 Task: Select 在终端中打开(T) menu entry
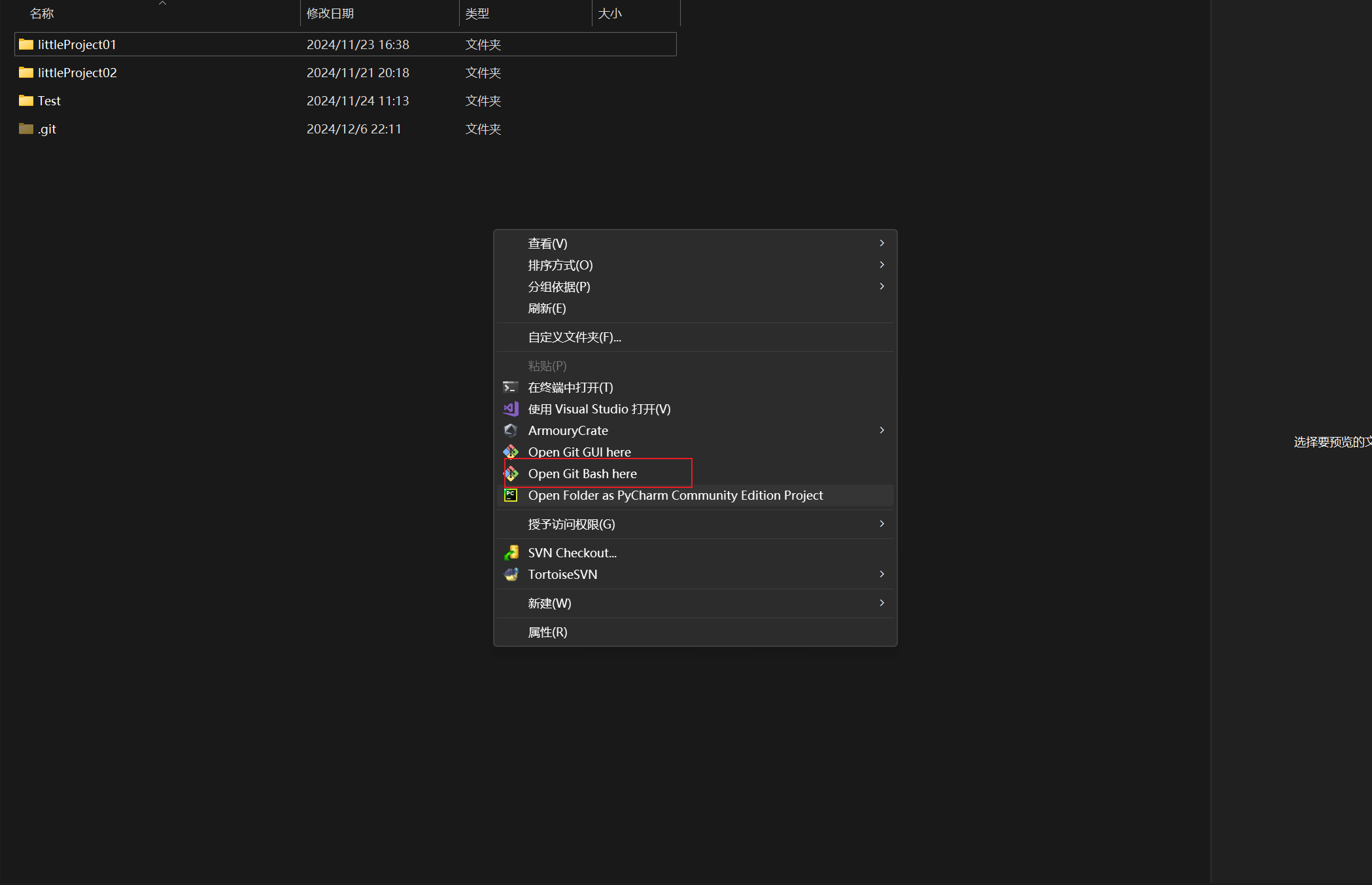(x=695, y=387)
